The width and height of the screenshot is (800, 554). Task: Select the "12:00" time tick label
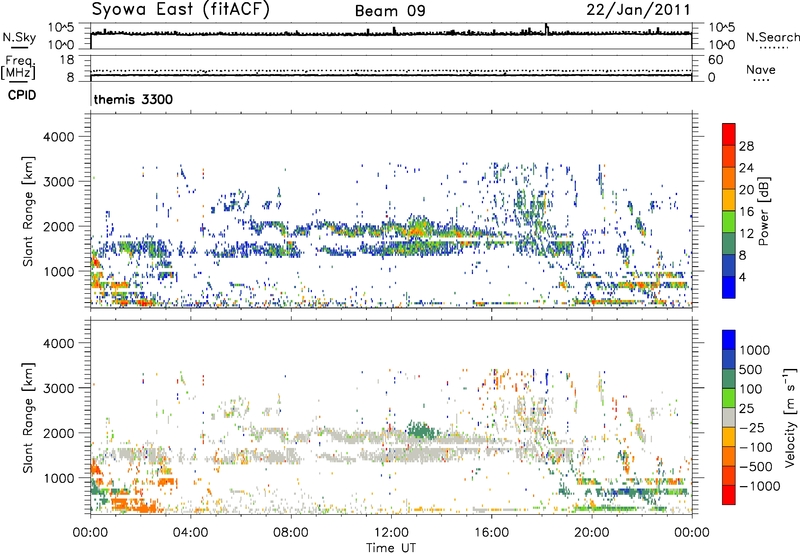coord(391,533)
